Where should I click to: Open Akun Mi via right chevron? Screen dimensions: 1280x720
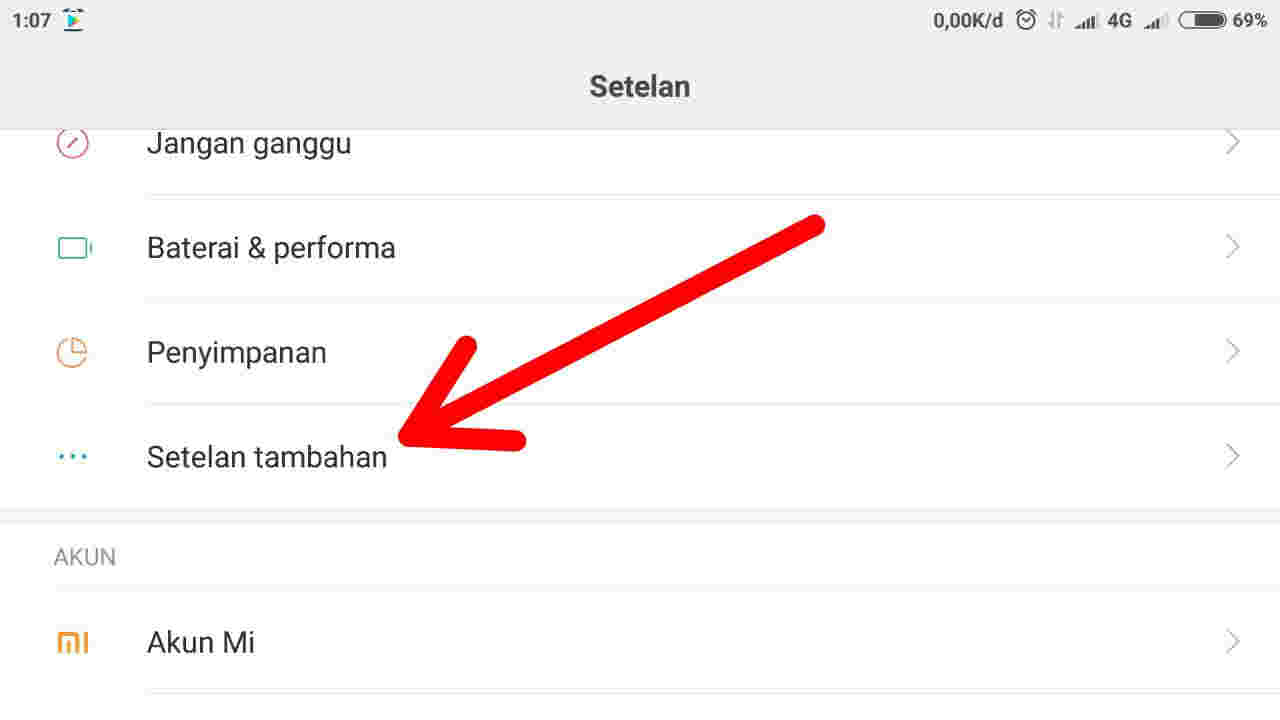(x=1232, y=642)
